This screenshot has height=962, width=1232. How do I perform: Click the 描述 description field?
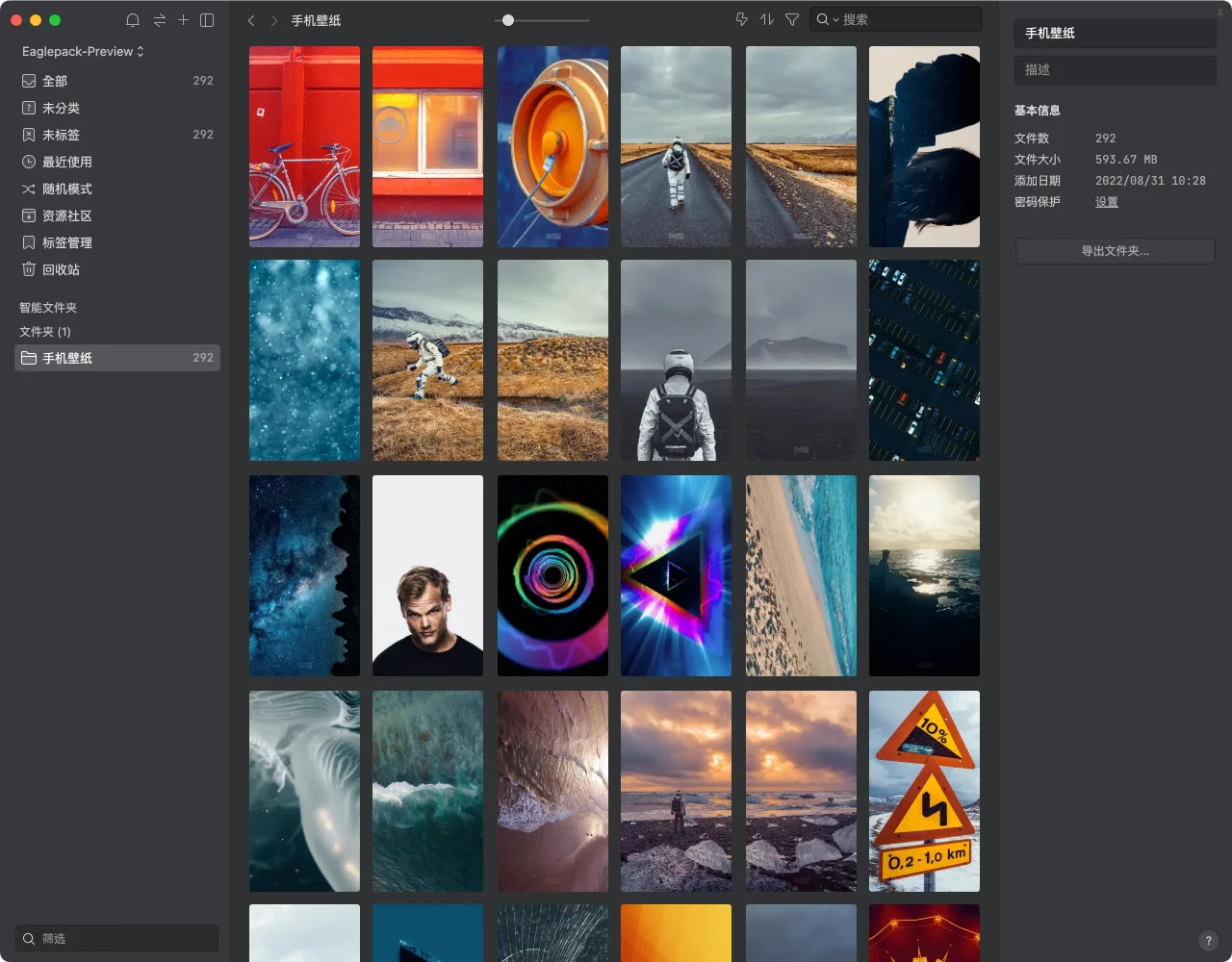click(x=1116, y=69)
